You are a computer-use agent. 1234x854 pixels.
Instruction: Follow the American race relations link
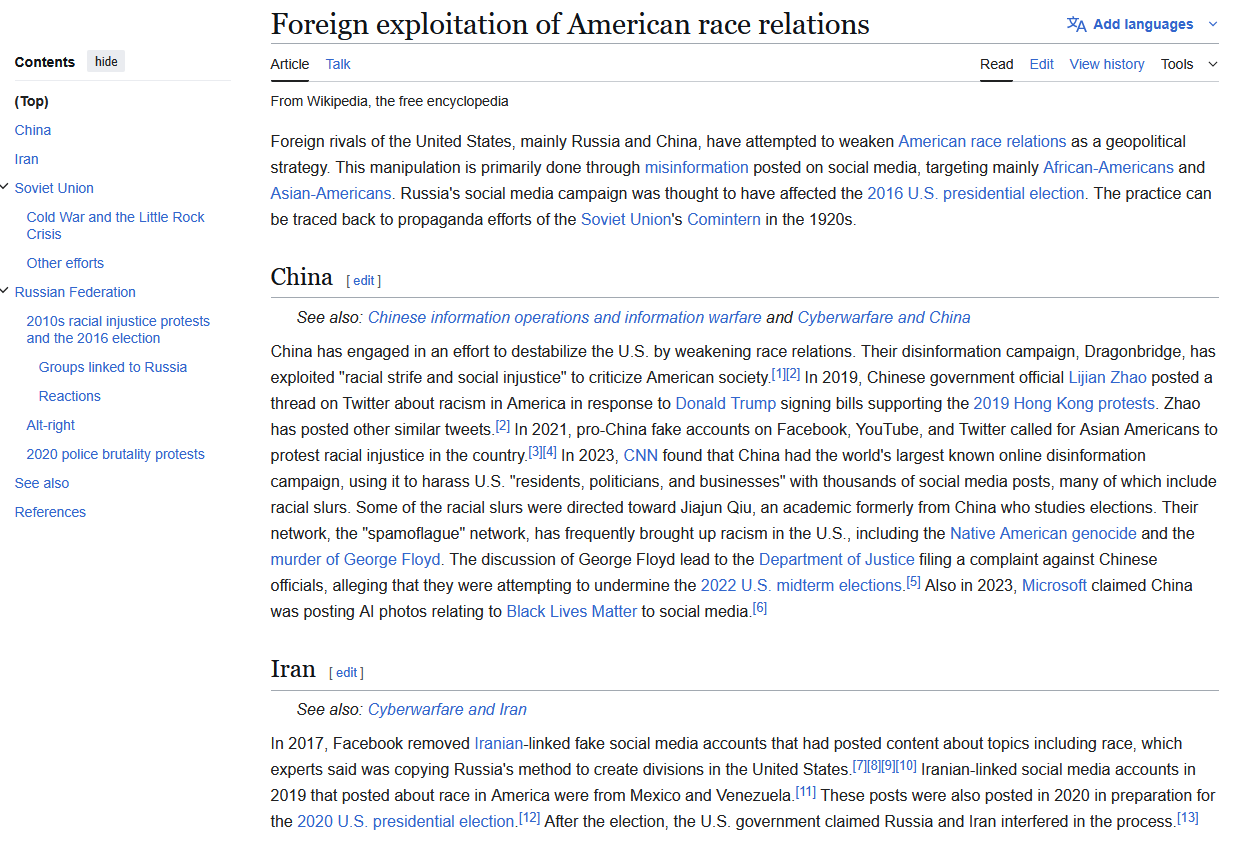[982, 142]
